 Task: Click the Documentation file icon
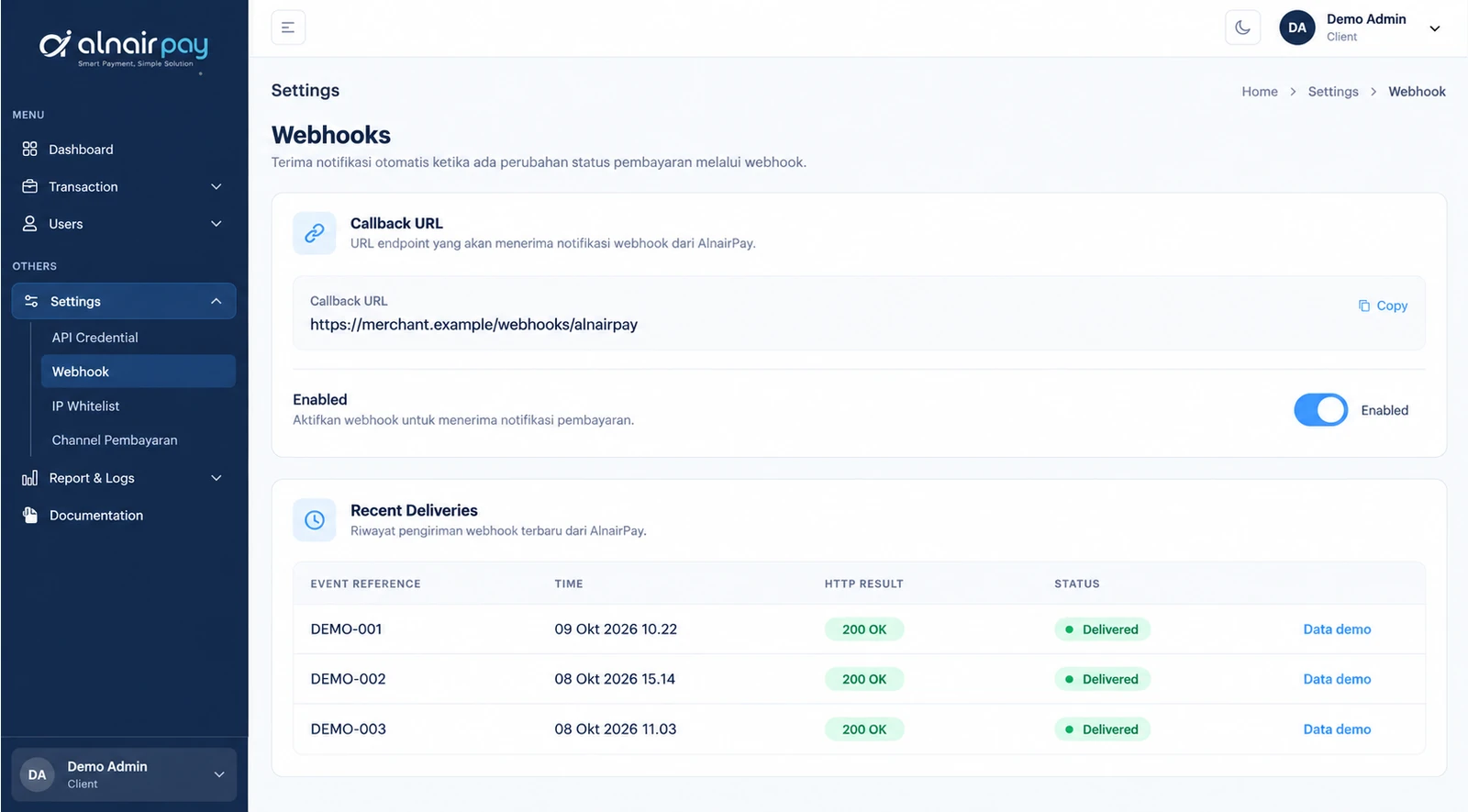tap(30, 515)
